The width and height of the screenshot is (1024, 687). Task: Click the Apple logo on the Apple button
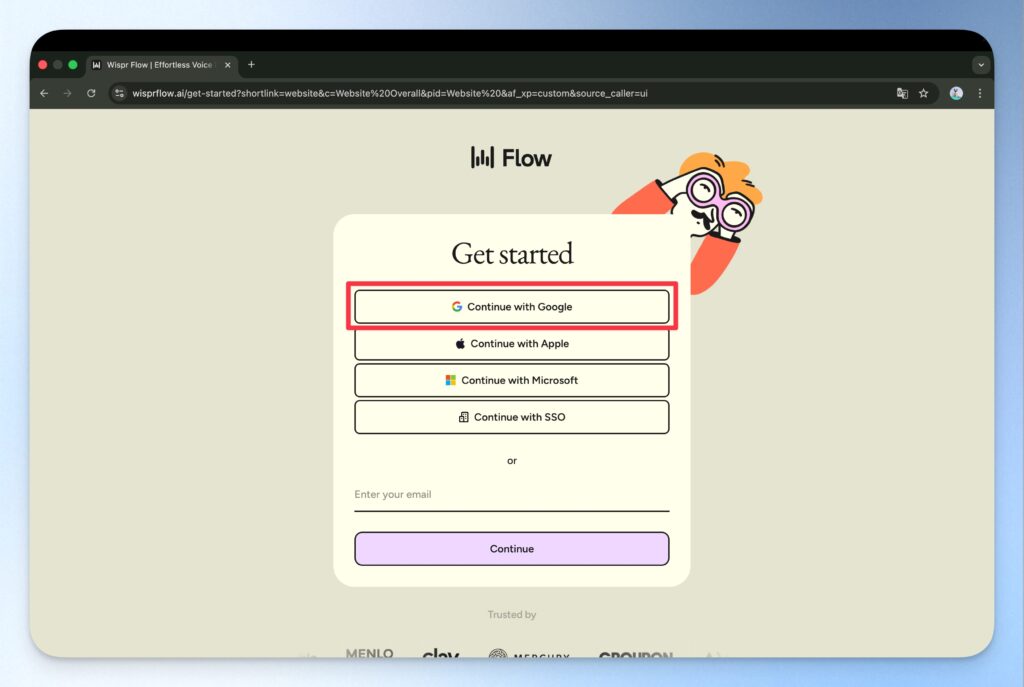[458, 343]
